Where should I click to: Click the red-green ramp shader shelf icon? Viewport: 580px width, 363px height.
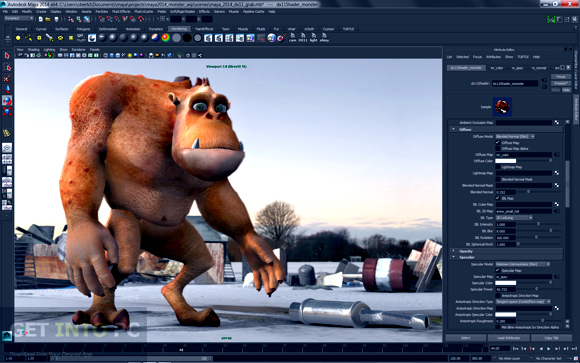click(x=166, y=38)
